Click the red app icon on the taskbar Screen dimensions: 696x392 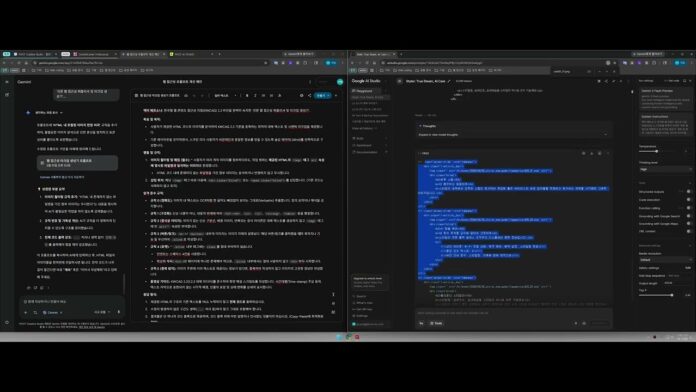pos(357,337)
